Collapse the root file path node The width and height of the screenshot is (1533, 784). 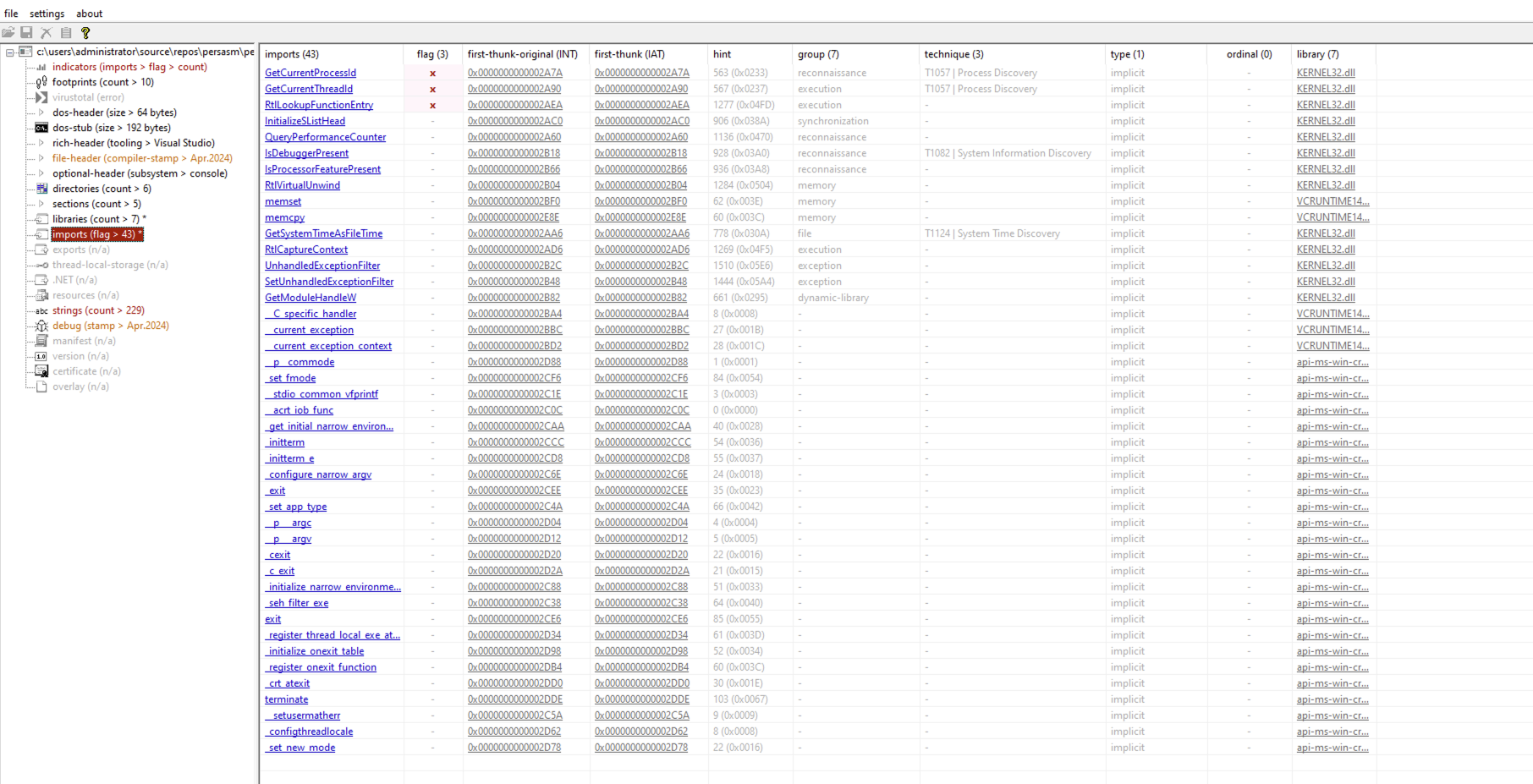pos(10,52)
